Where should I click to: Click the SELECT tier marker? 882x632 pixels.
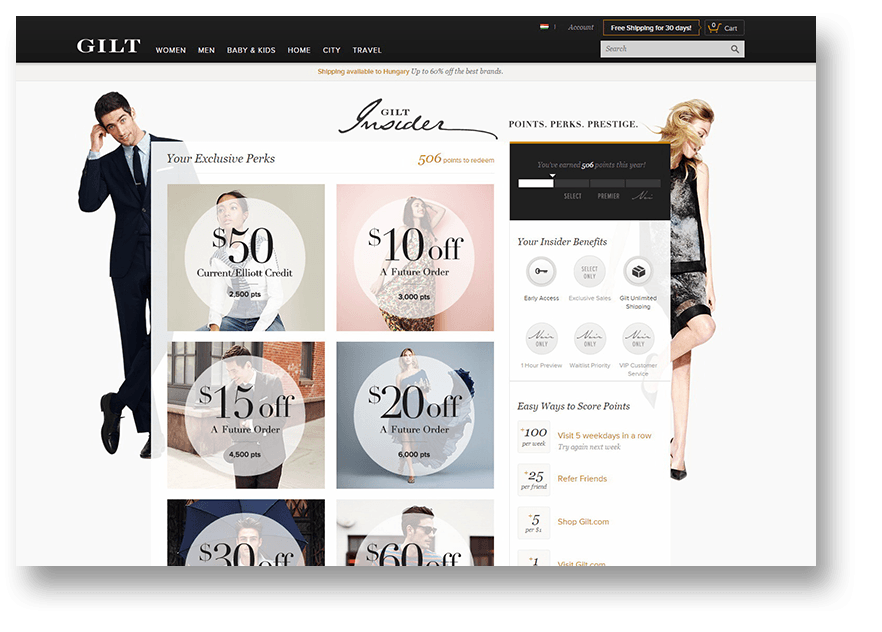573,196
